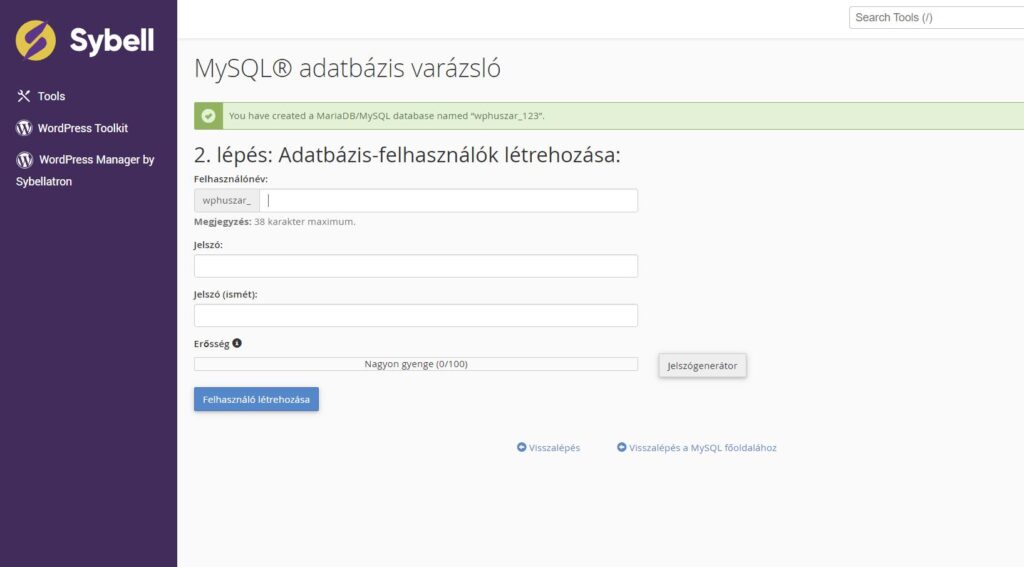Click the Visszalépés back arrow icon
The image size is (1024, 567).
tap(521, 447)
